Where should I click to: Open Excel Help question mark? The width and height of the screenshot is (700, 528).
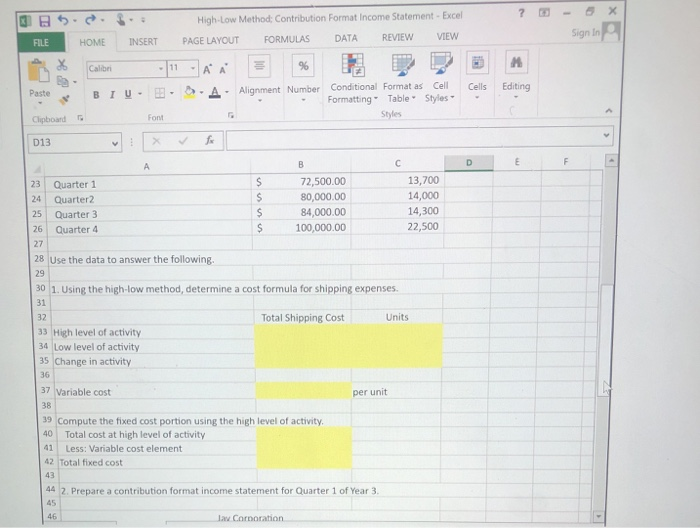coord(521,13)
